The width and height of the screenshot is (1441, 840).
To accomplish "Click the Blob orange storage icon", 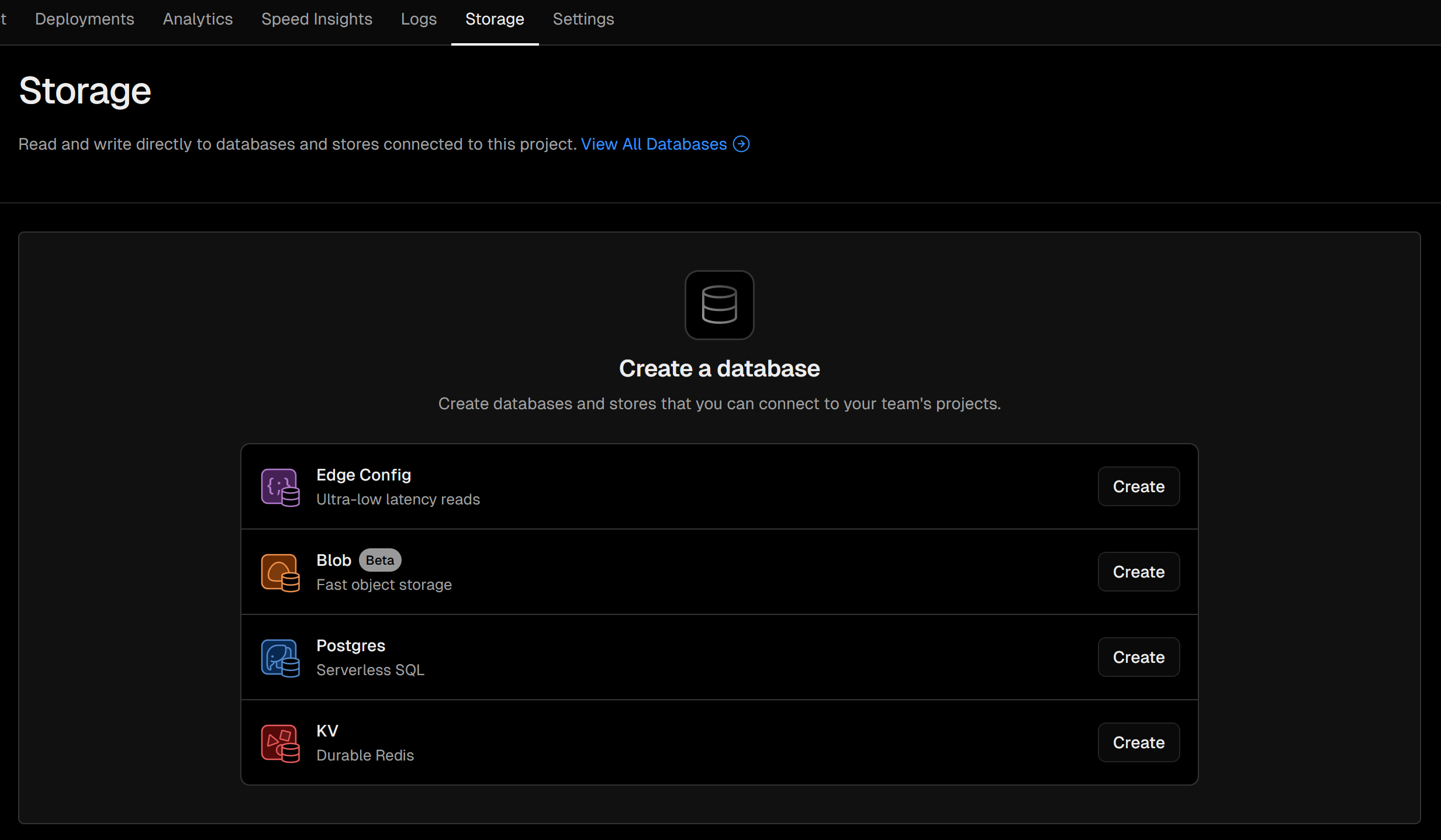I will coord(280,572).
